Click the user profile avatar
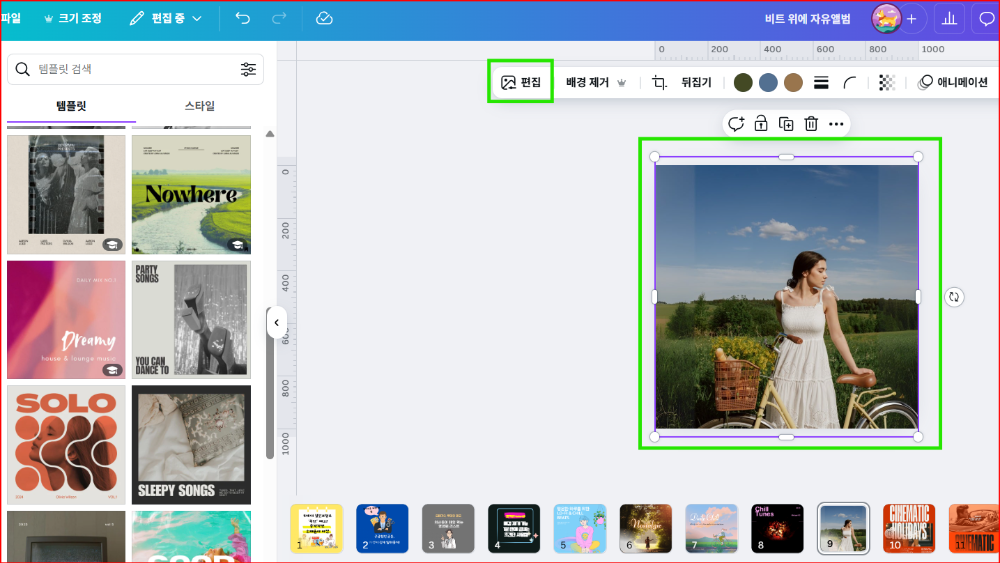Image resolution: width=1000 pixels, height=563 pixels. tap(886, 18)
